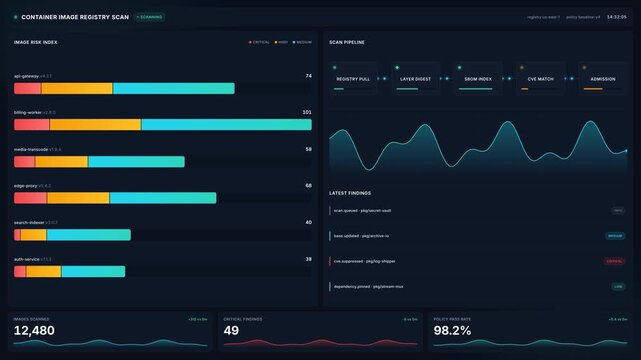Click the green status dot on LAYER DIGEST

(397, 67)
